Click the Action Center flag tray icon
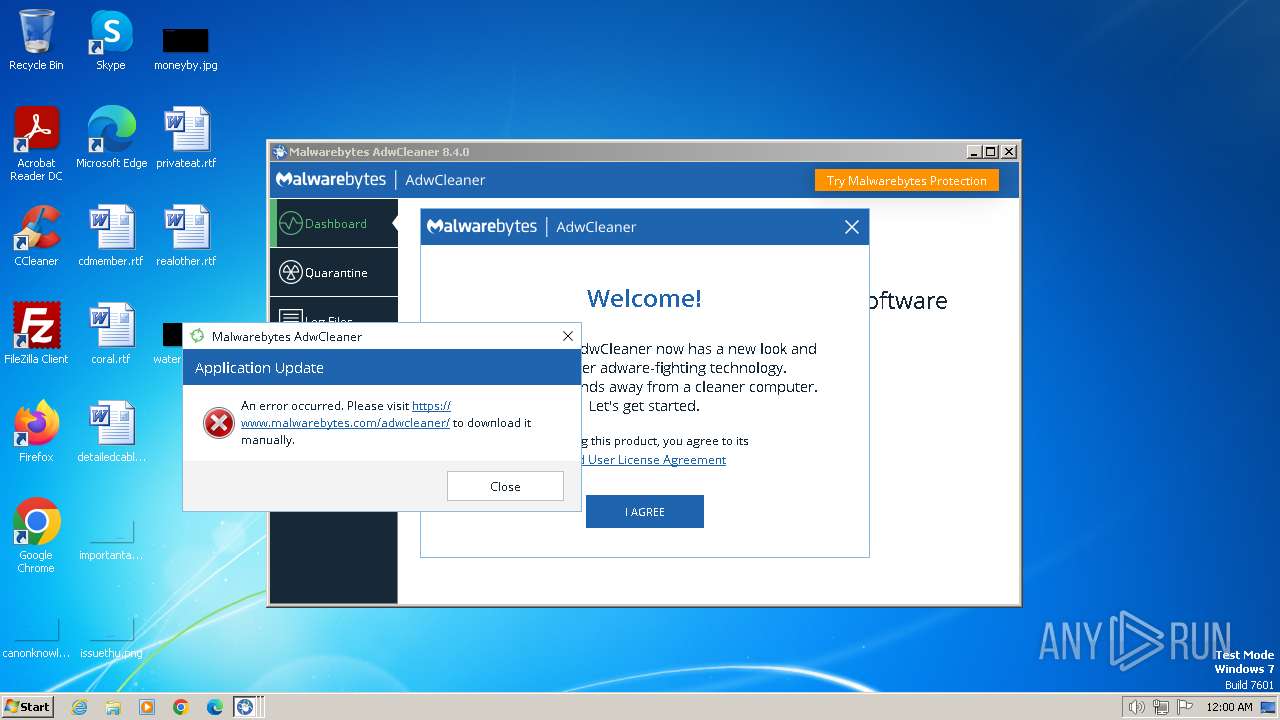The height and width of the screenshot is (720, 1280). click(x=1184, y=707)
